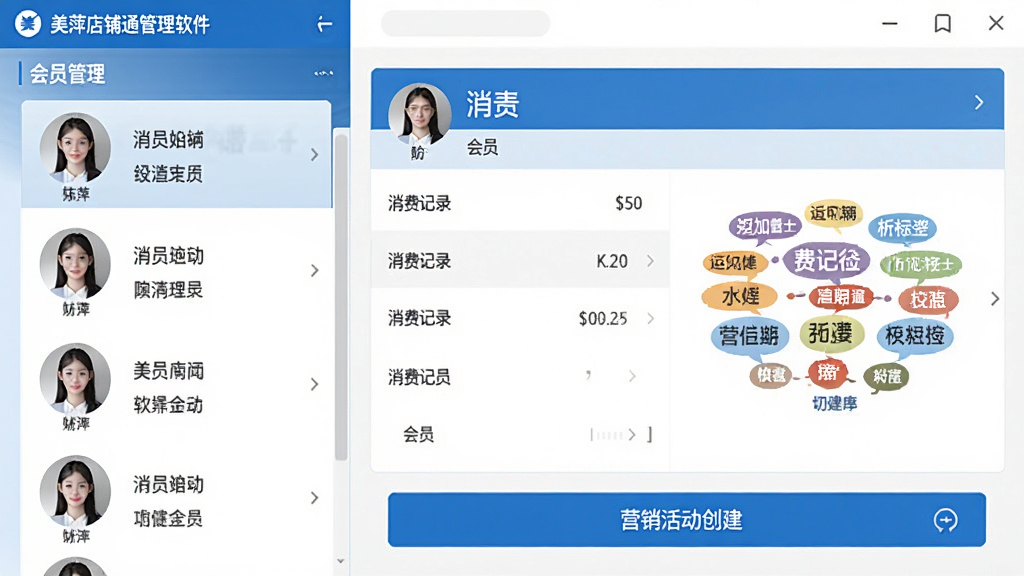Click the 梗桓控 blue tag bubble
Viewport: 1024px width, 576px height.
coord(914,336)
